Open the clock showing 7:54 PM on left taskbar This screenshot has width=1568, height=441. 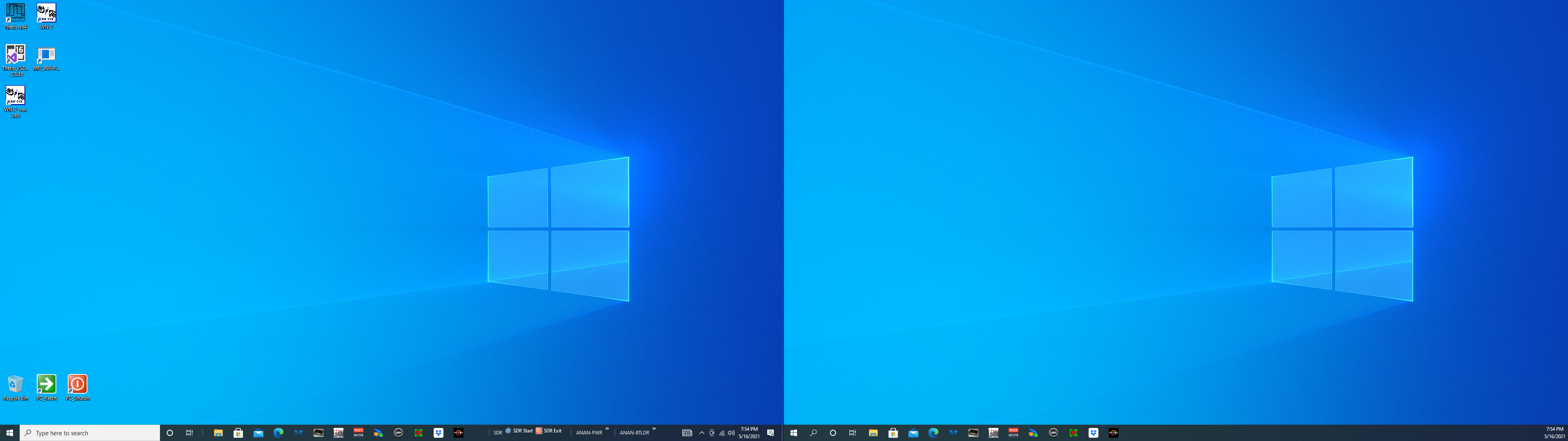click(x=749, y=432)
